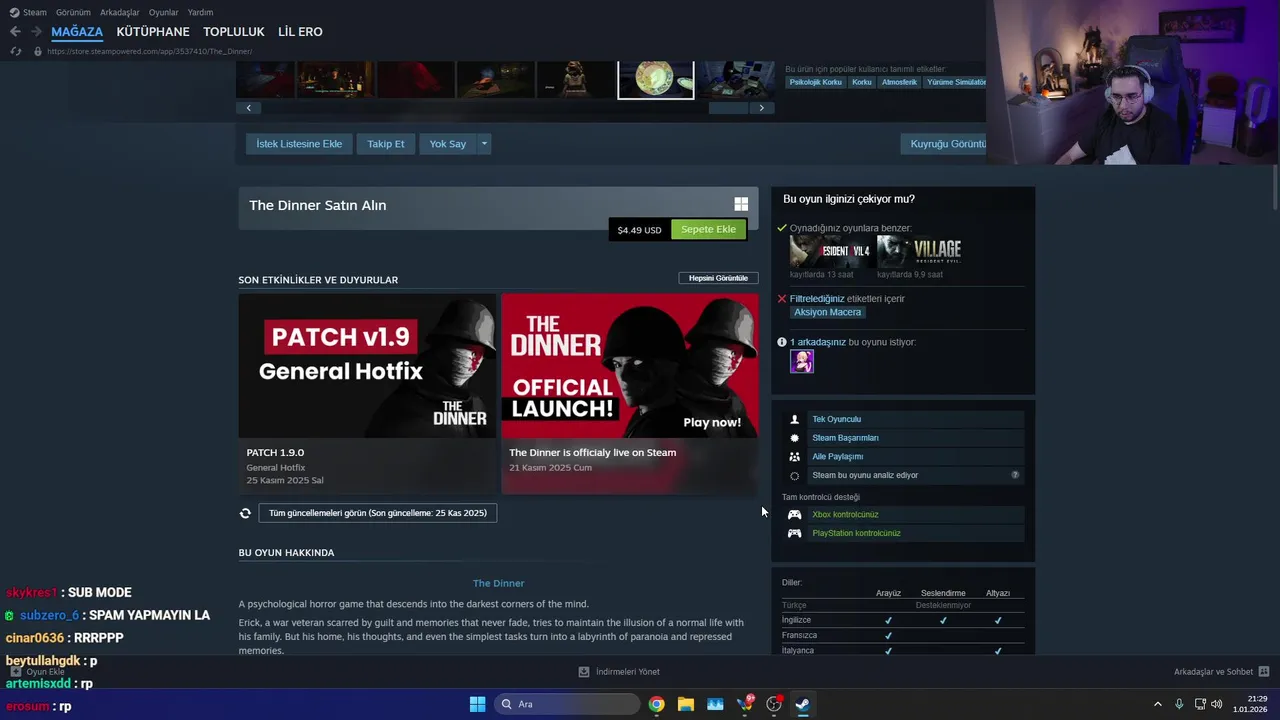Open the Atmosferik tag
Viewport: 1280px width, 720px height.
tap(899, 82)
